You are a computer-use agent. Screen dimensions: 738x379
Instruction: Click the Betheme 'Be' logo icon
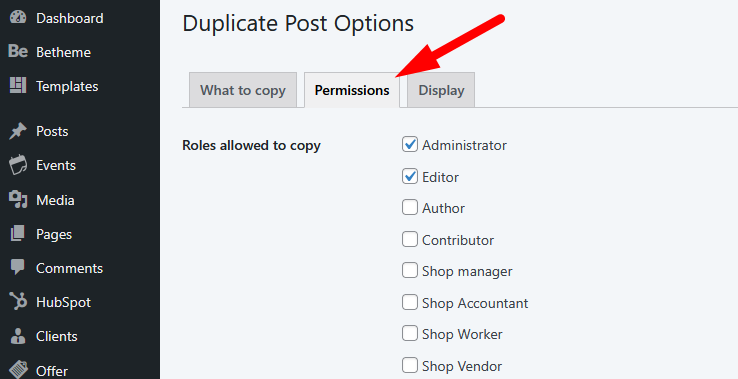[18, 51]
